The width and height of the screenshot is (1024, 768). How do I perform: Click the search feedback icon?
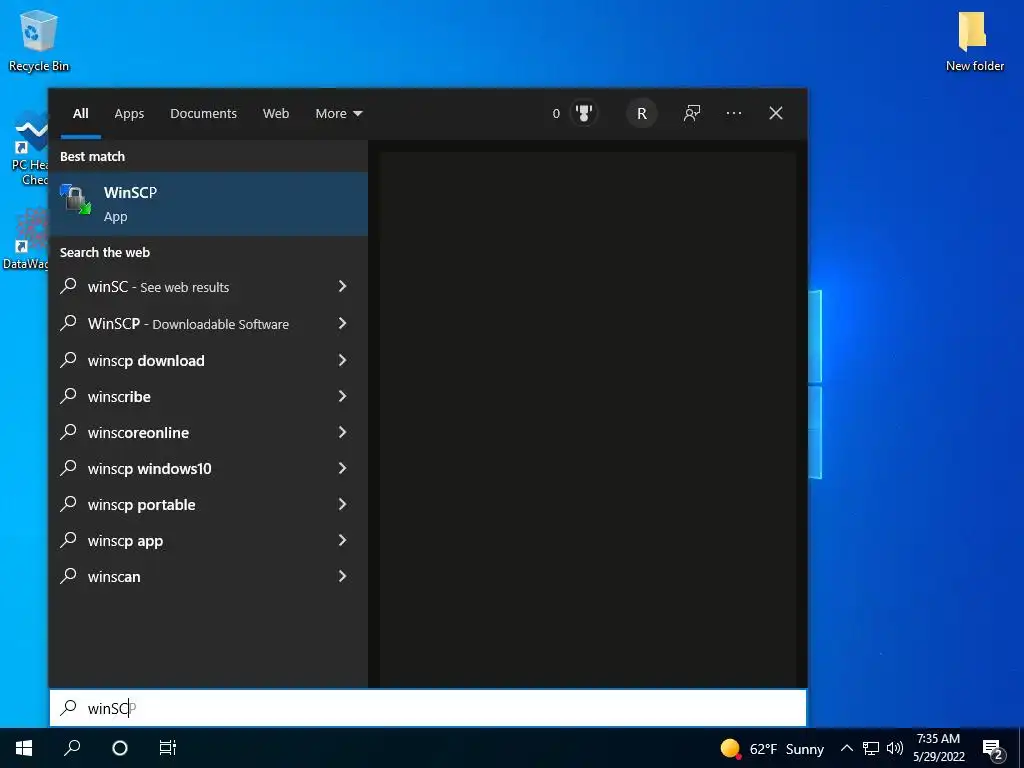point(692,114)
